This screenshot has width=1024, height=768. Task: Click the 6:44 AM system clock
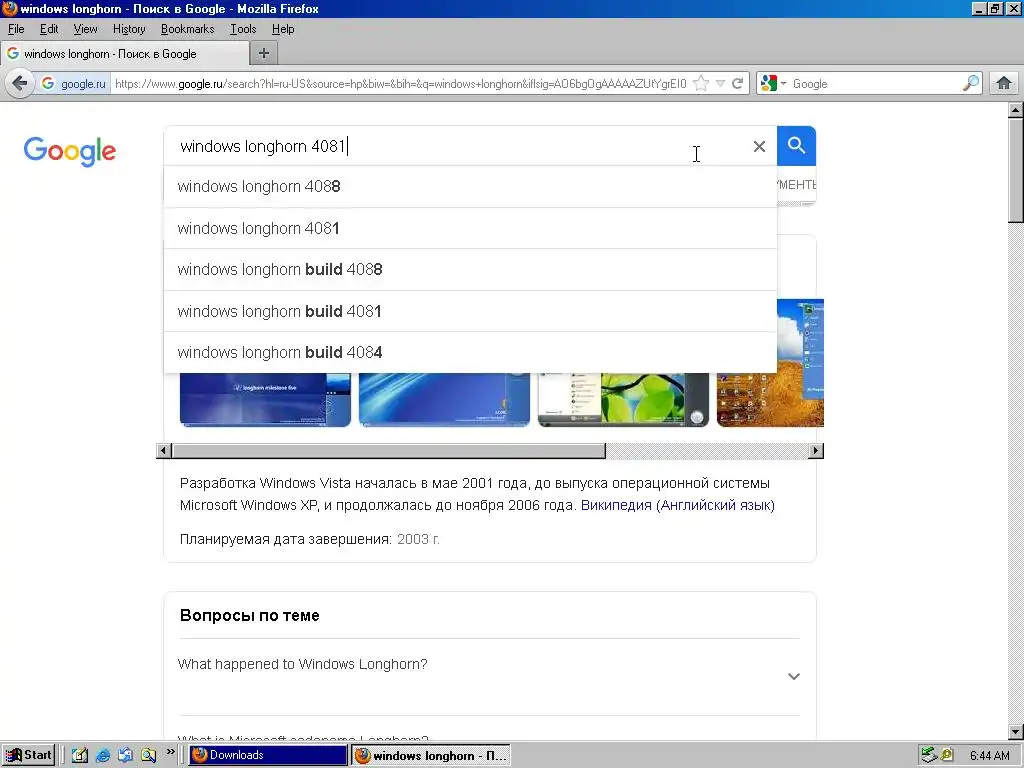pos(989,756)
